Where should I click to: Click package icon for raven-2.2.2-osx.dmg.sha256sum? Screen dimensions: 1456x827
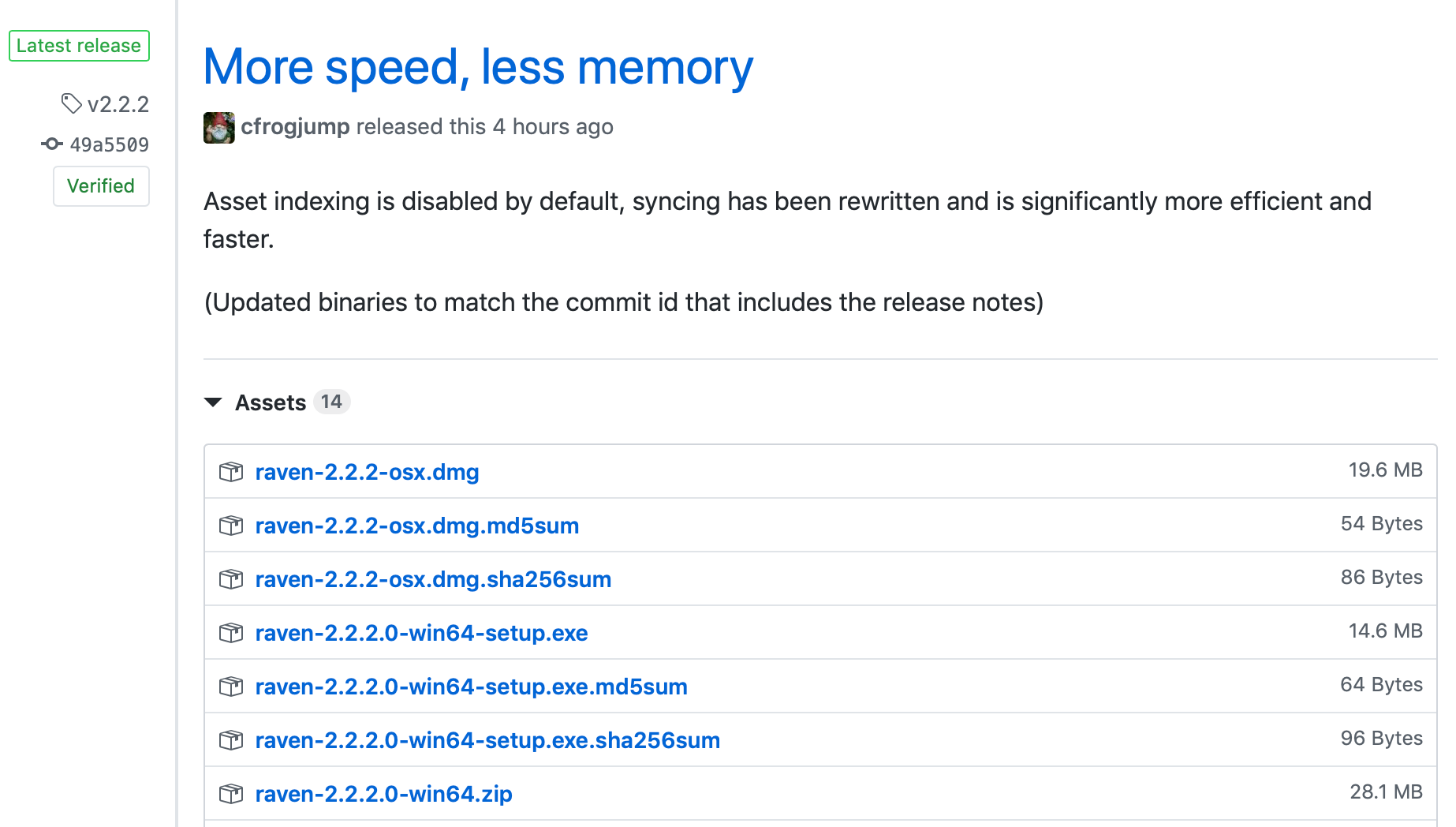tap(231, 579)
